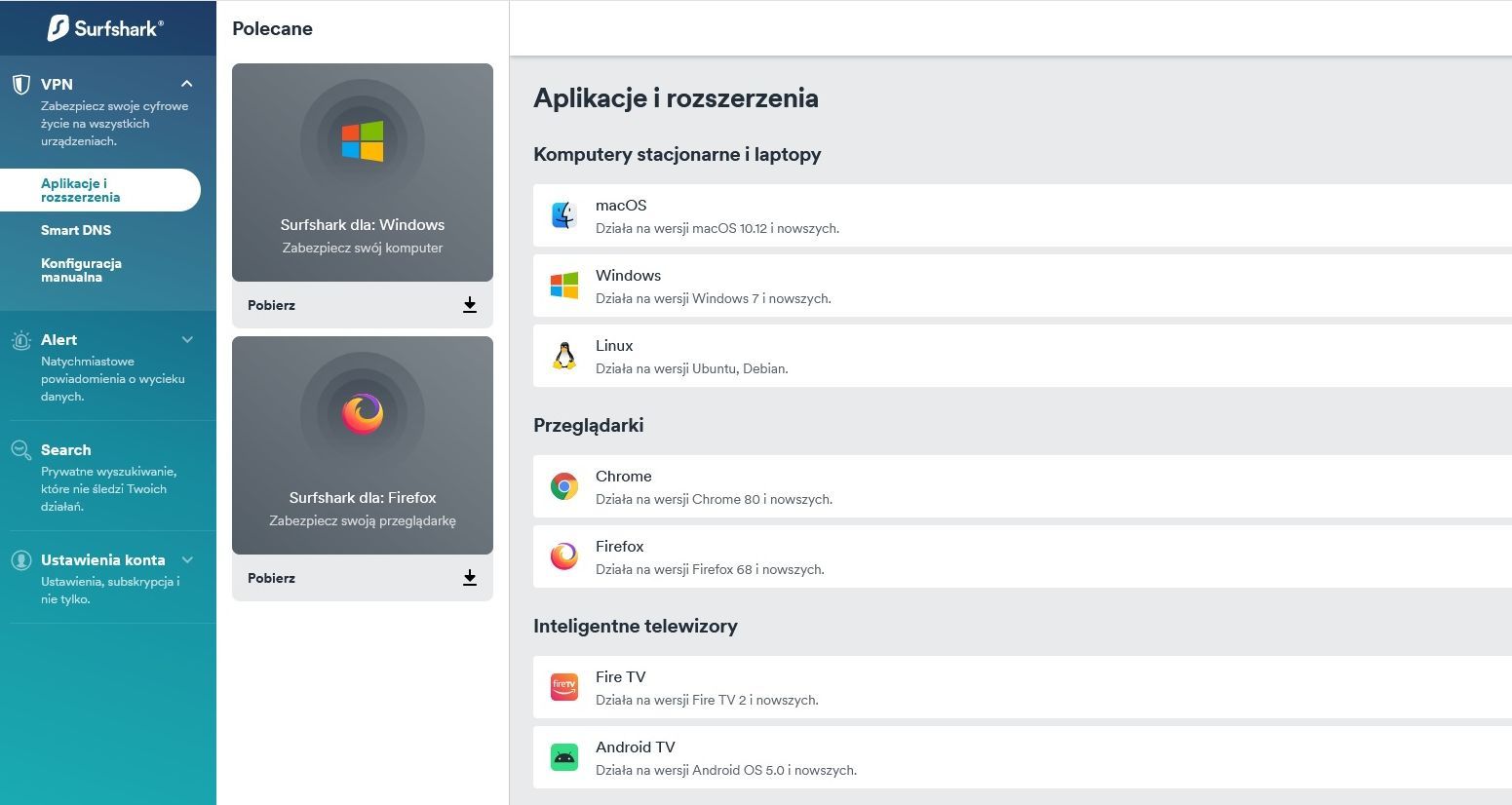Select the Windows app row
Screen dimensions: 1512x805
pyautogui.click(x=1023, y=286)
